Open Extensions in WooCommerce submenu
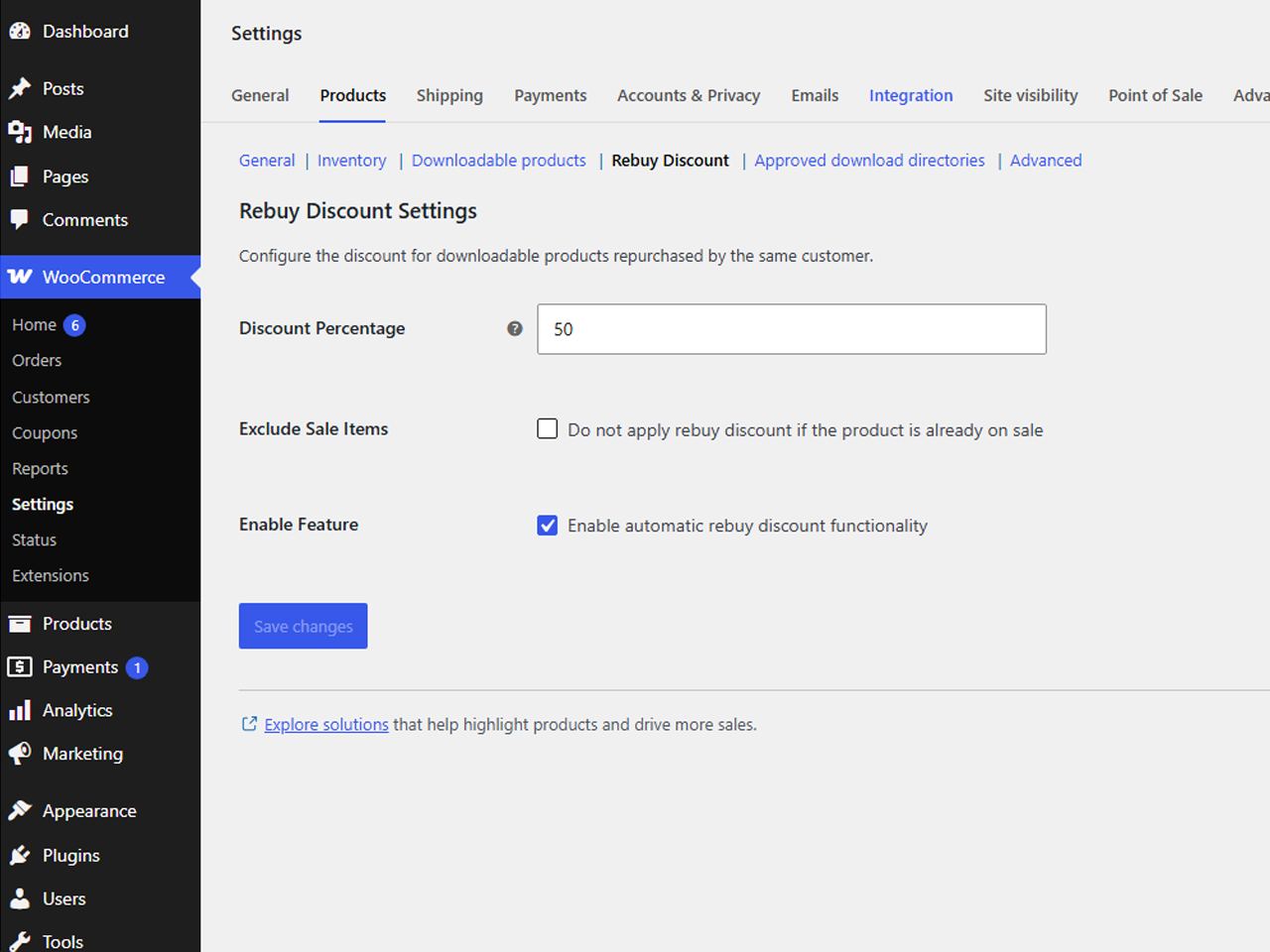1270x952 pixels. coord(51,576)
